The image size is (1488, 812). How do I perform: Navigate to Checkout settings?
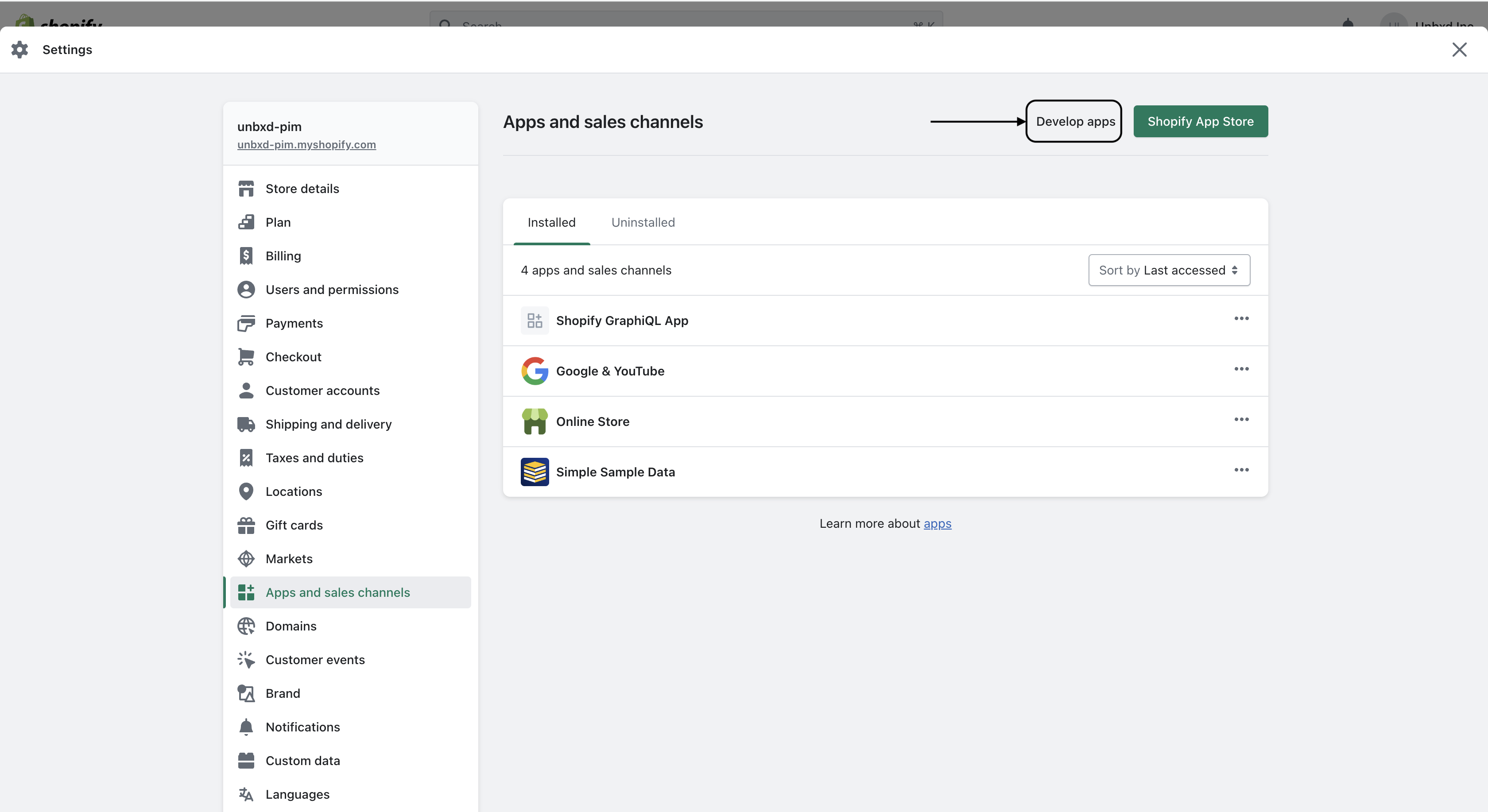351,357
